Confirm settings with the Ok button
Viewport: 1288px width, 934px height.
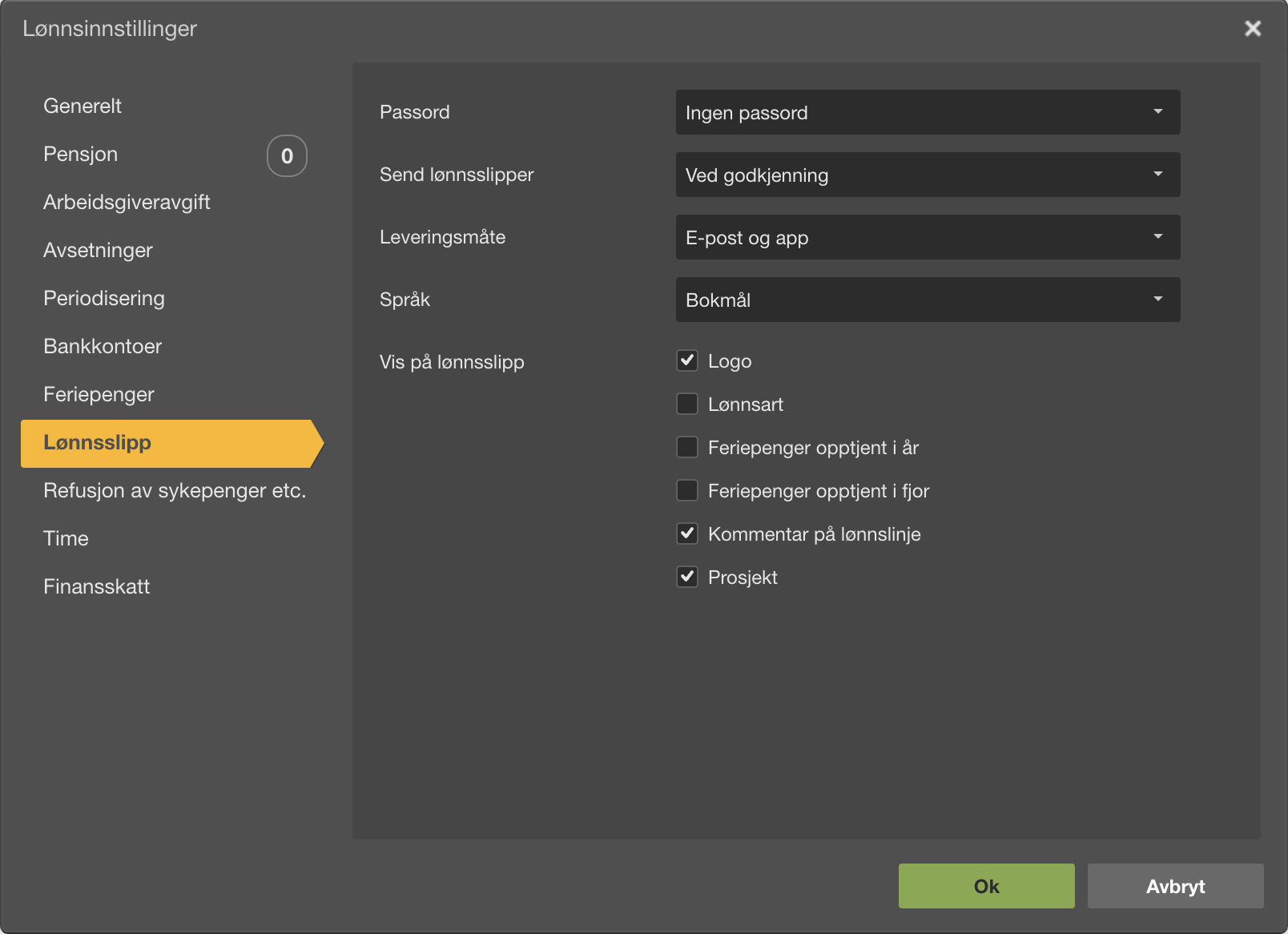point(987,886)
